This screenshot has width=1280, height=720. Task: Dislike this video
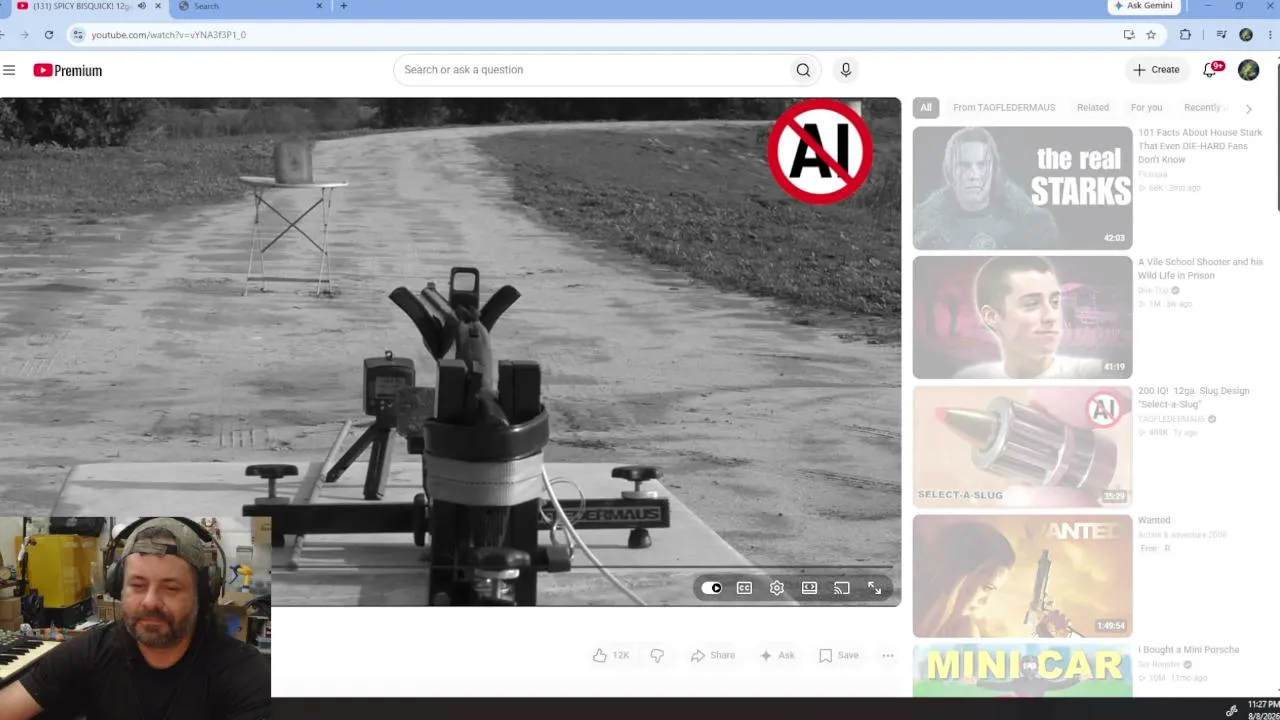tap(657, 655)
